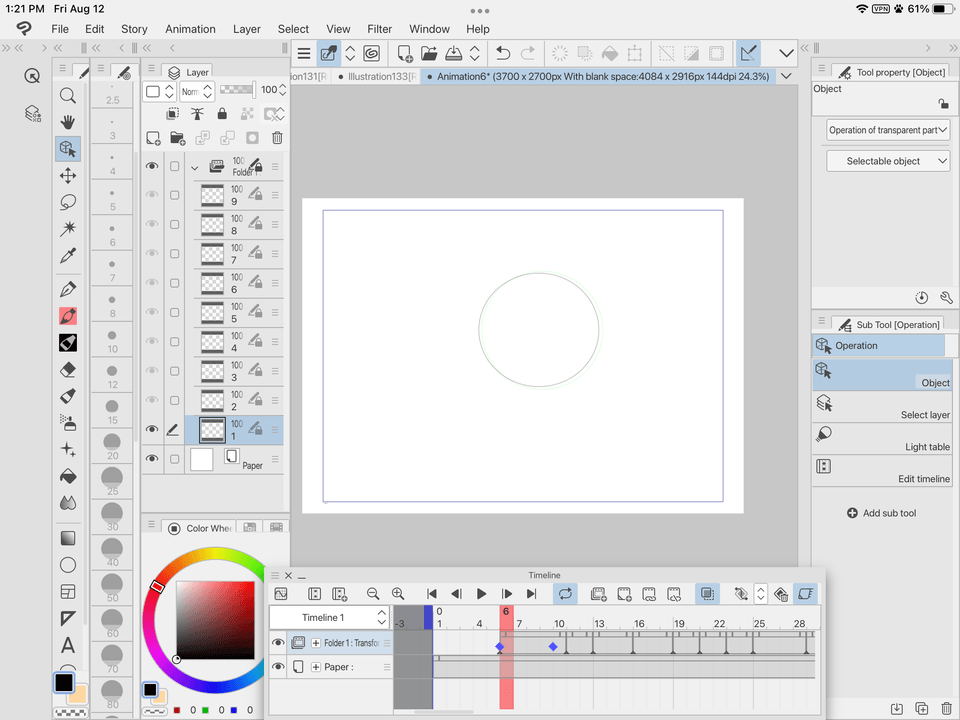
Task: Hide Folder 1 track in Timeline
Action: tap(278, 642)
